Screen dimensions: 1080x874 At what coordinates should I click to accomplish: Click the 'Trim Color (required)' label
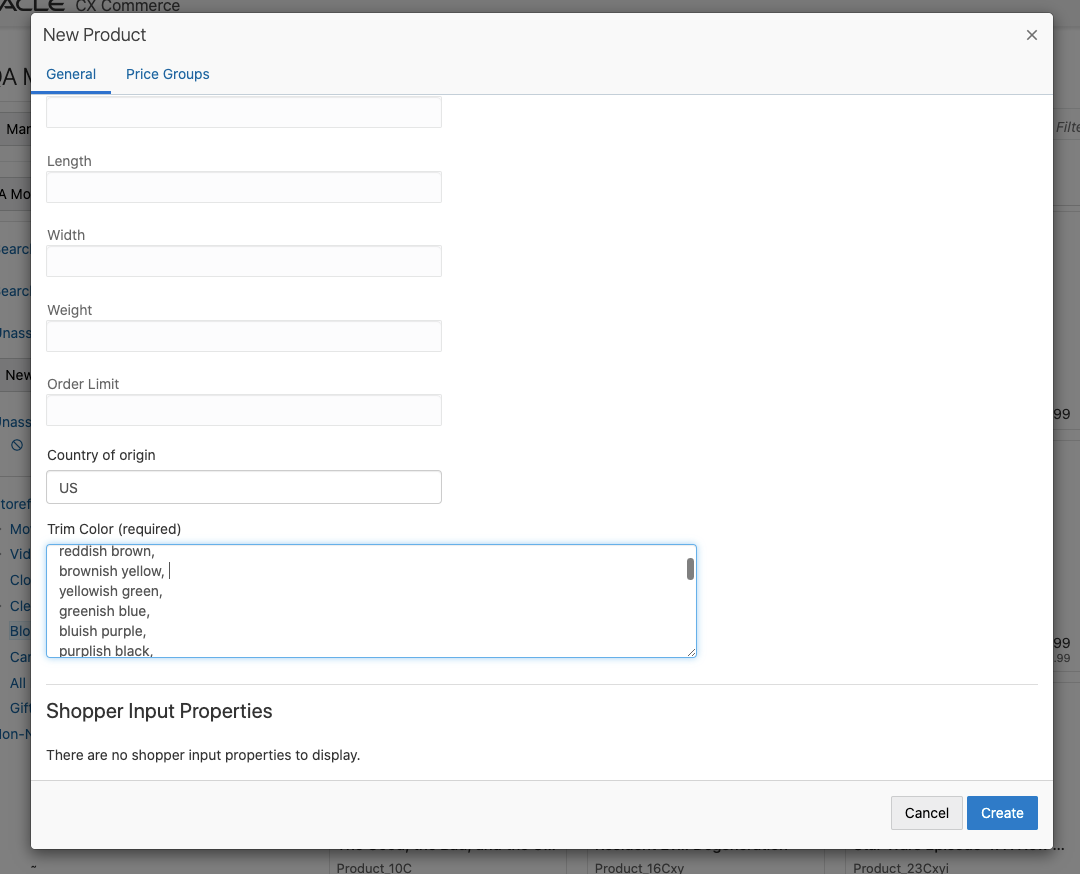pyautogui.click(x=114, y=529)
